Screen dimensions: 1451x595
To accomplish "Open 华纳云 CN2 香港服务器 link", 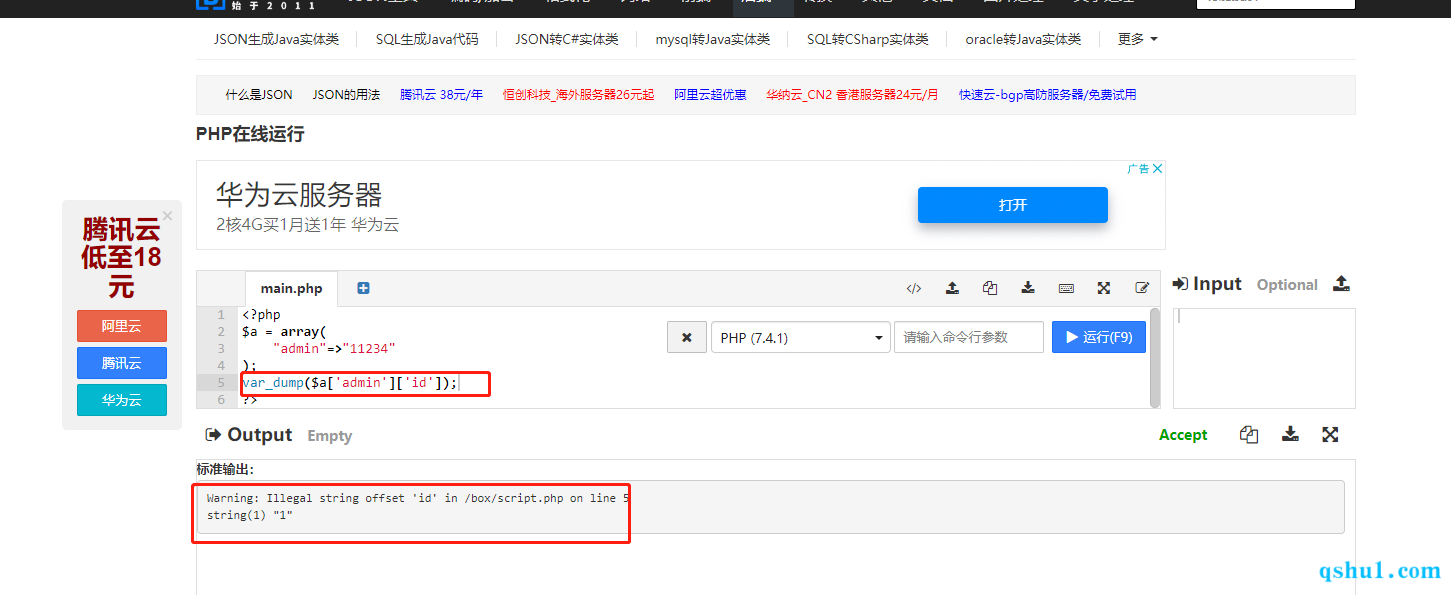I will pos(852,95).
